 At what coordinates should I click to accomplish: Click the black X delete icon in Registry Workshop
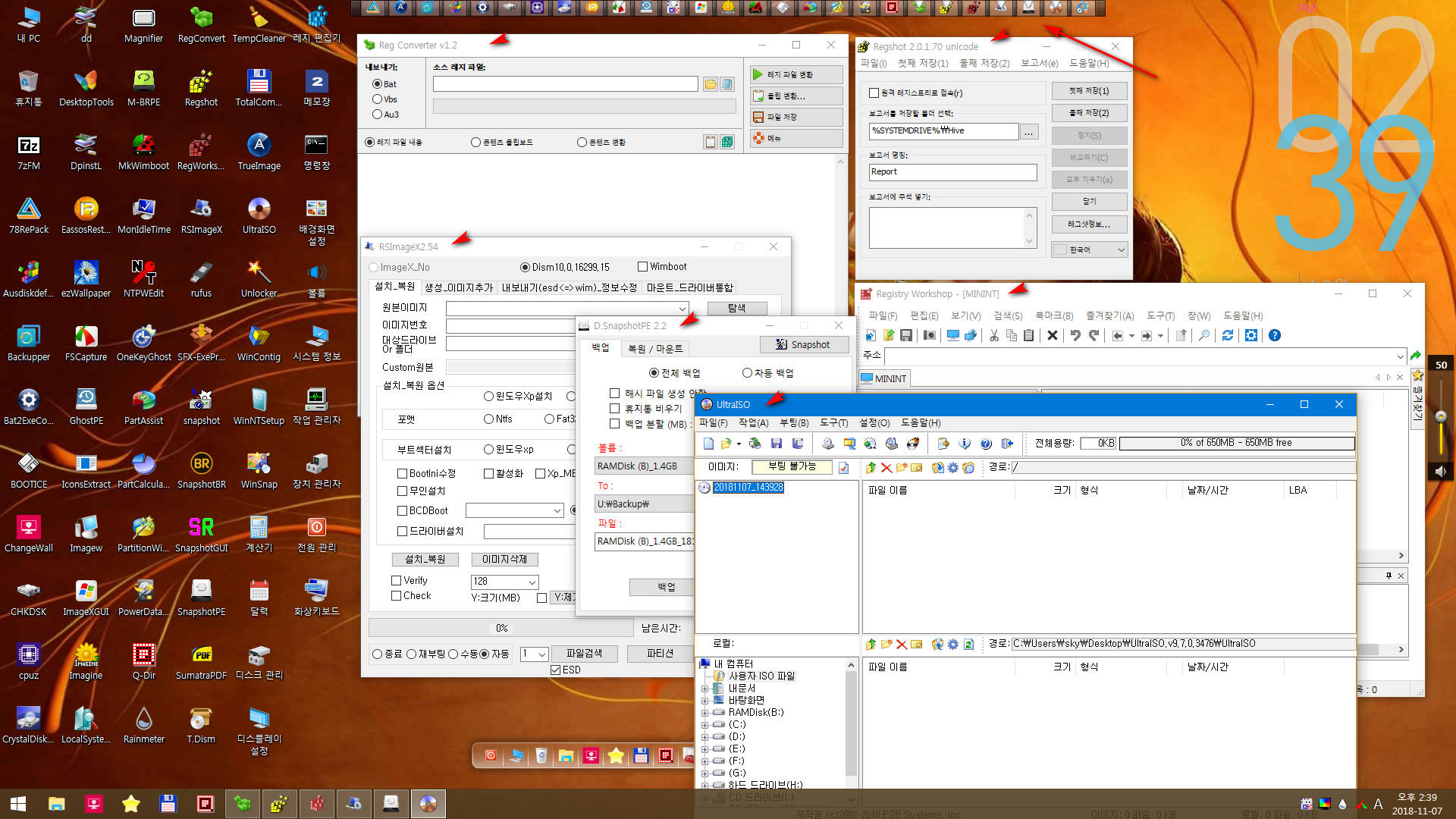click(1052, 336)
